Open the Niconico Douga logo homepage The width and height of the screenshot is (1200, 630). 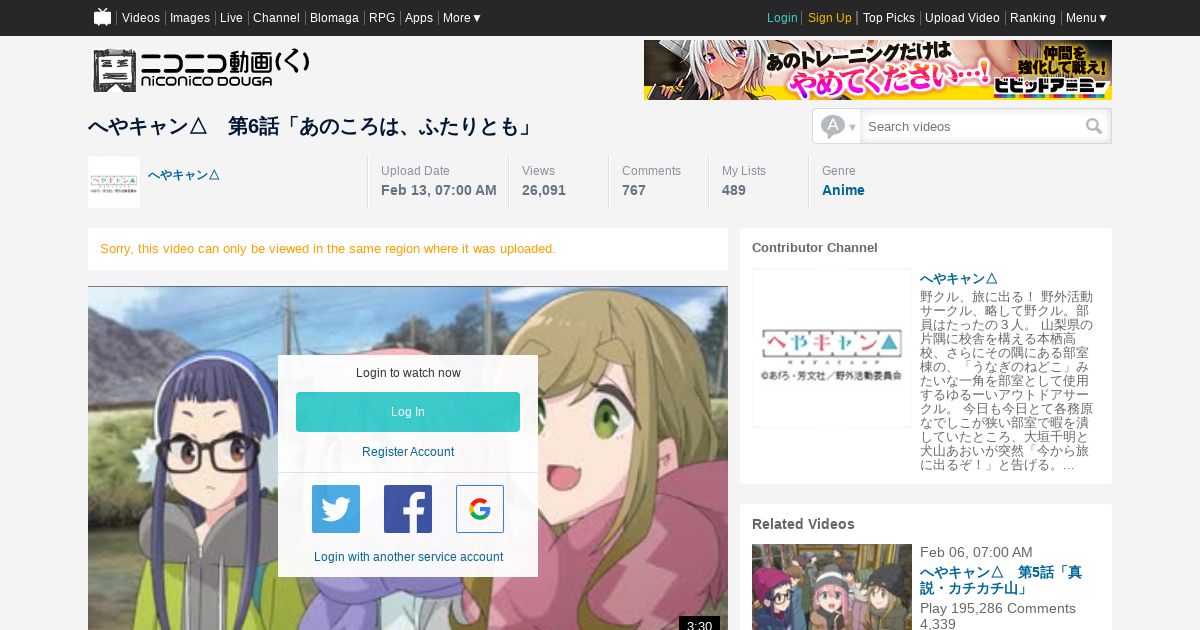[201, 70]
